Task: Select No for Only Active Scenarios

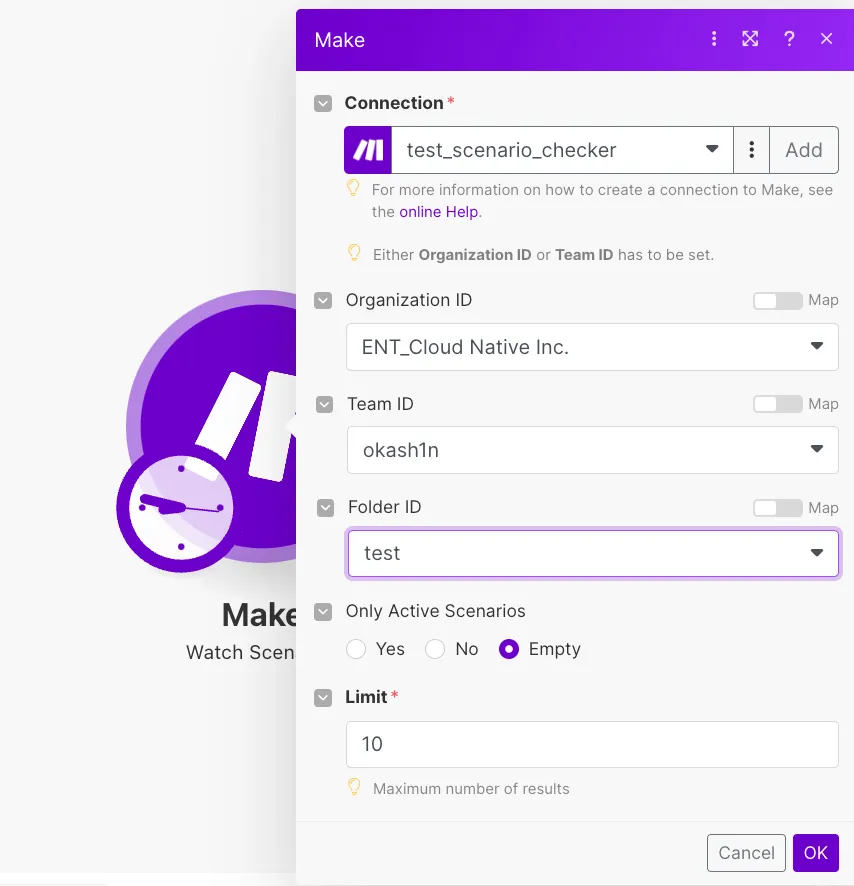Action: [x=435, y=649]
